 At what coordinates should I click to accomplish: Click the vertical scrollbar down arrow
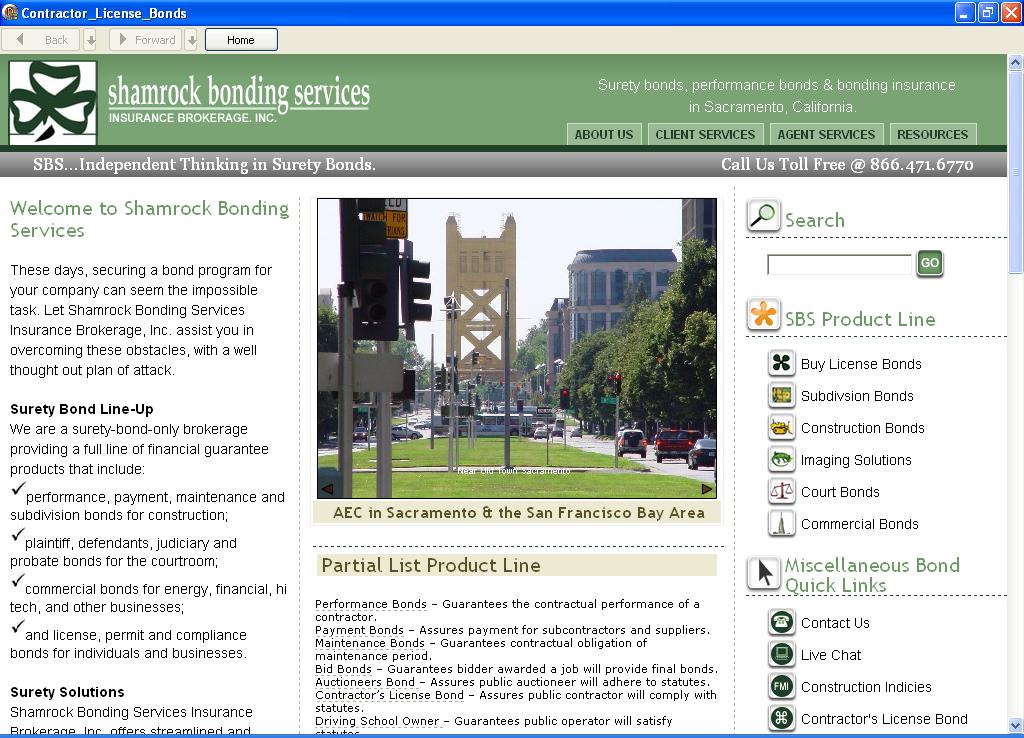pos(1016,726)
